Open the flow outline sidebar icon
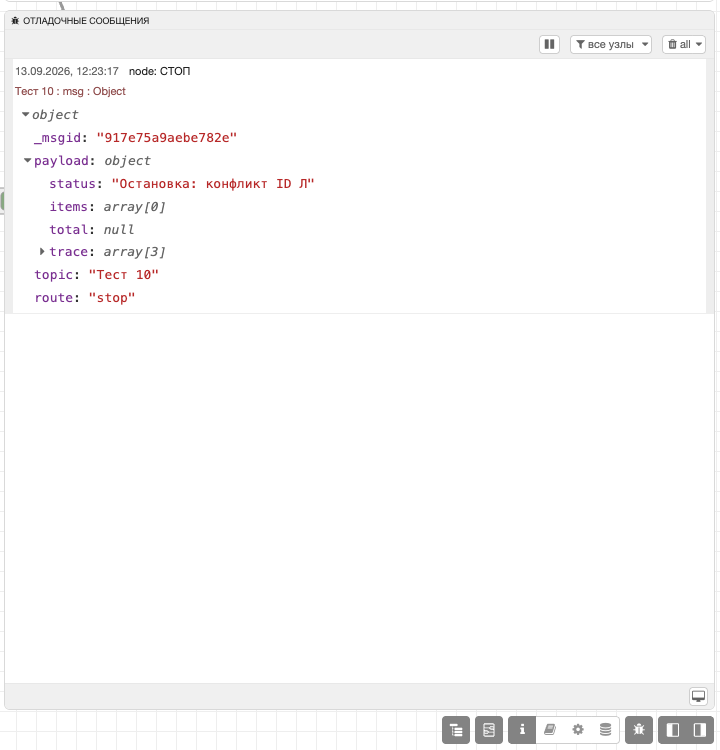This screenshot has height=750, width=720. [x=489, y=730]
